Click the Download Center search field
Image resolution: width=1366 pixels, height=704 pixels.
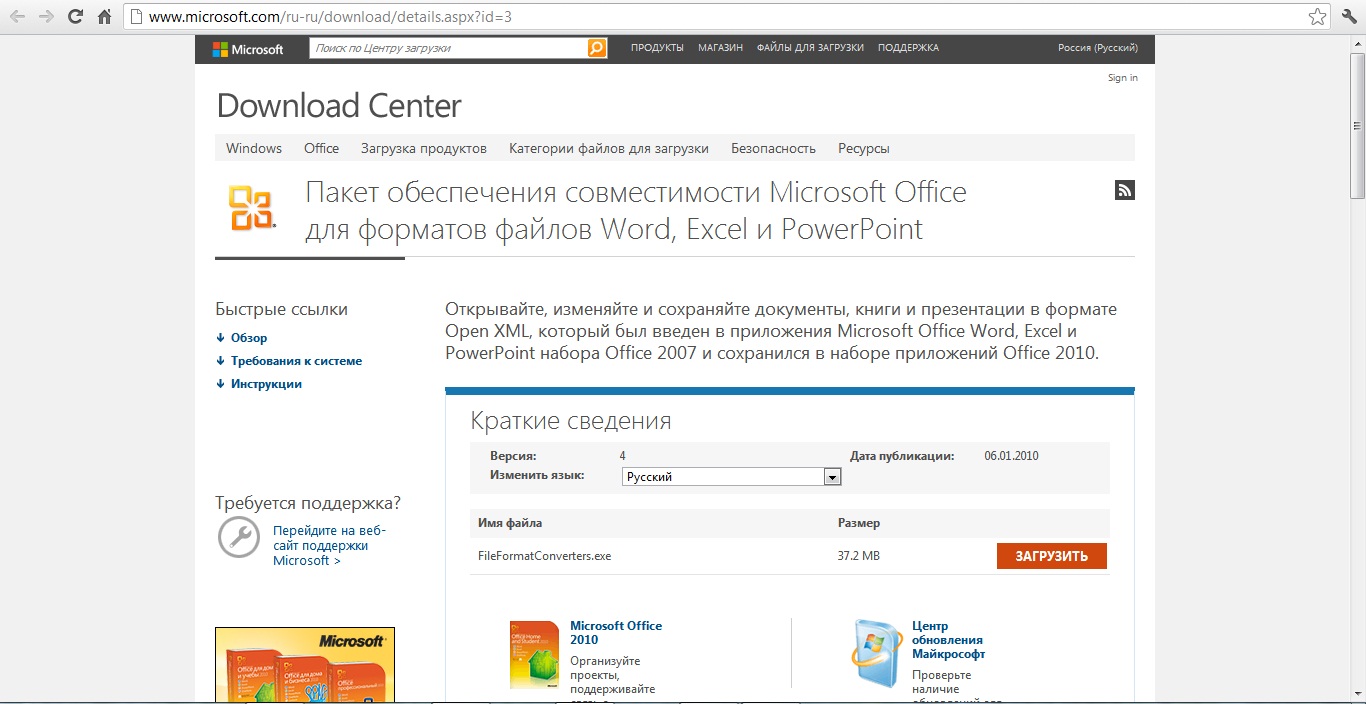pos(448,48)
